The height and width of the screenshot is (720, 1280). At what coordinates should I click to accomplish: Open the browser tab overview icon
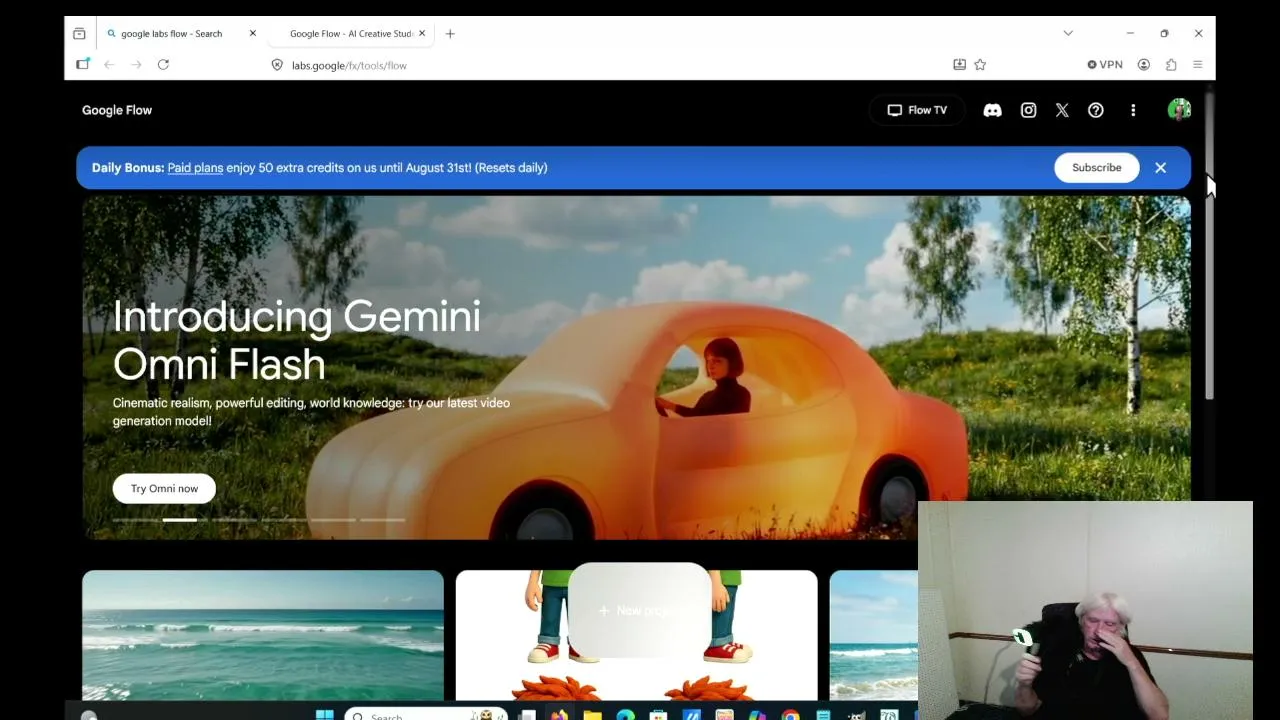79,33
